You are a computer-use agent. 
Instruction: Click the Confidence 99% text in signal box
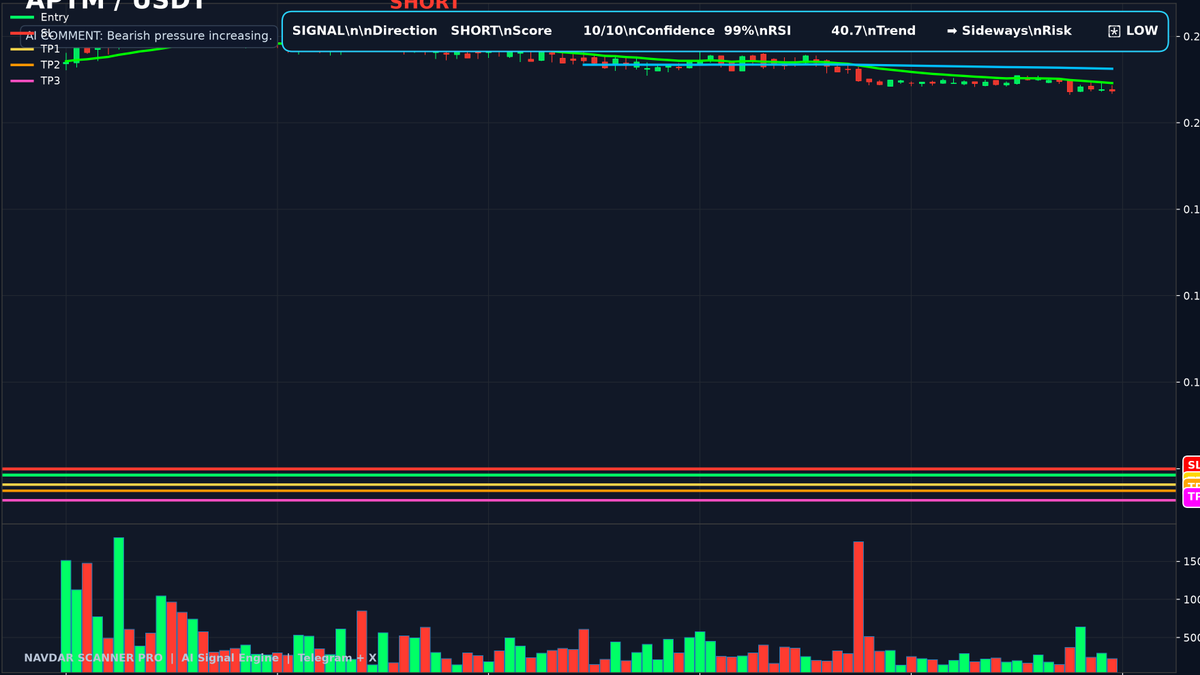click(698, 31)
